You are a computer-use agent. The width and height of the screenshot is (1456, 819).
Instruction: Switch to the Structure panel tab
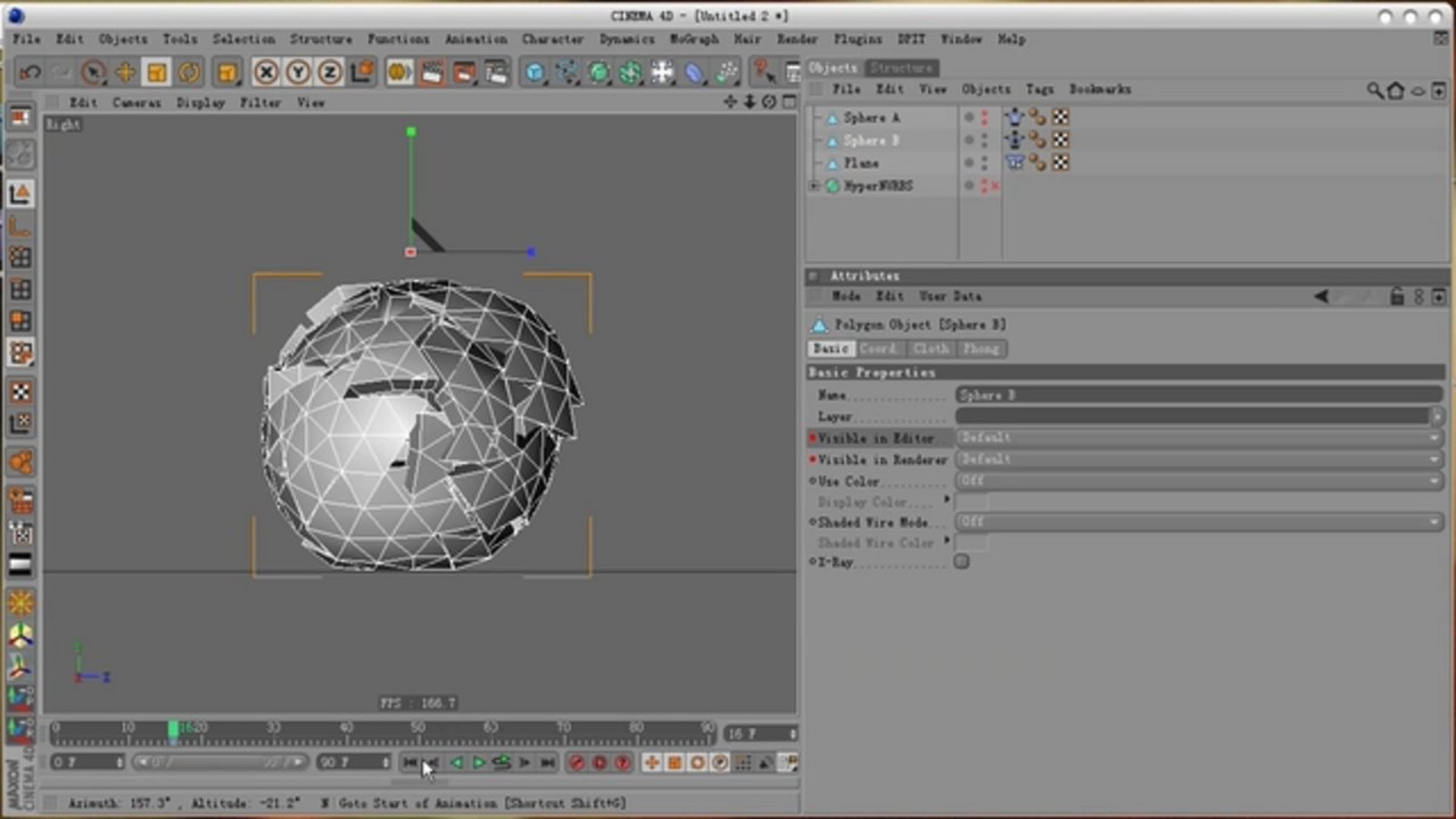(x=902, y=68)
